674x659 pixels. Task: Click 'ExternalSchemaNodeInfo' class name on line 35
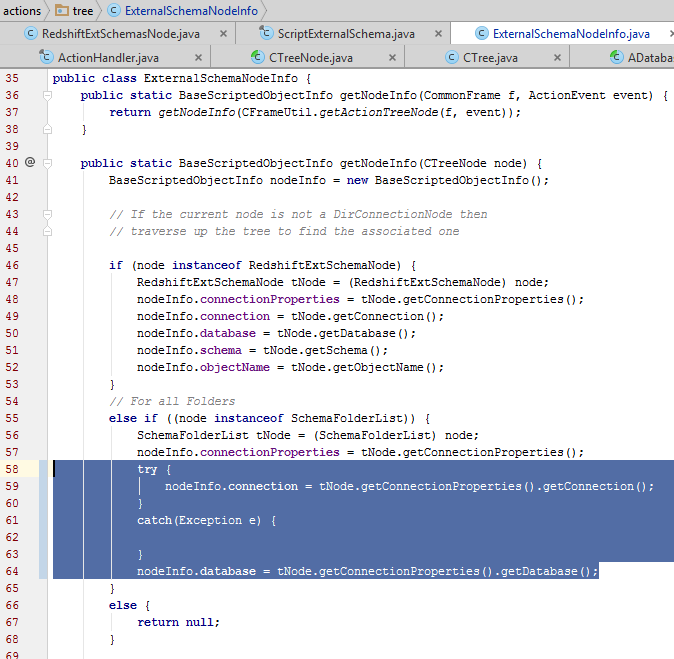[221, 78]
